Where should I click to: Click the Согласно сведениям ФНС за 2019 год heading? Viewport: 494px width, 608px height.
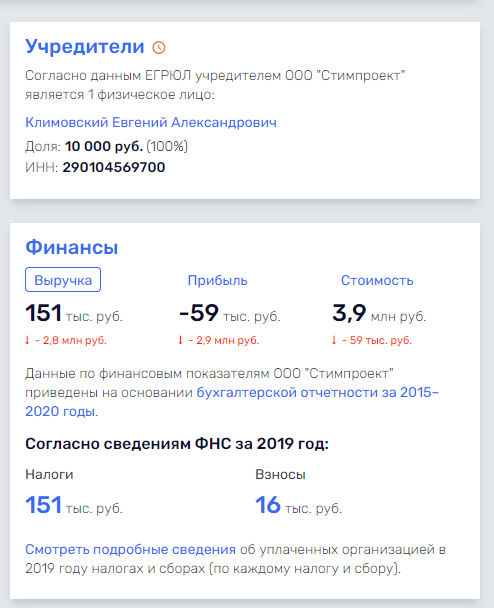click(x=177, y=443)
